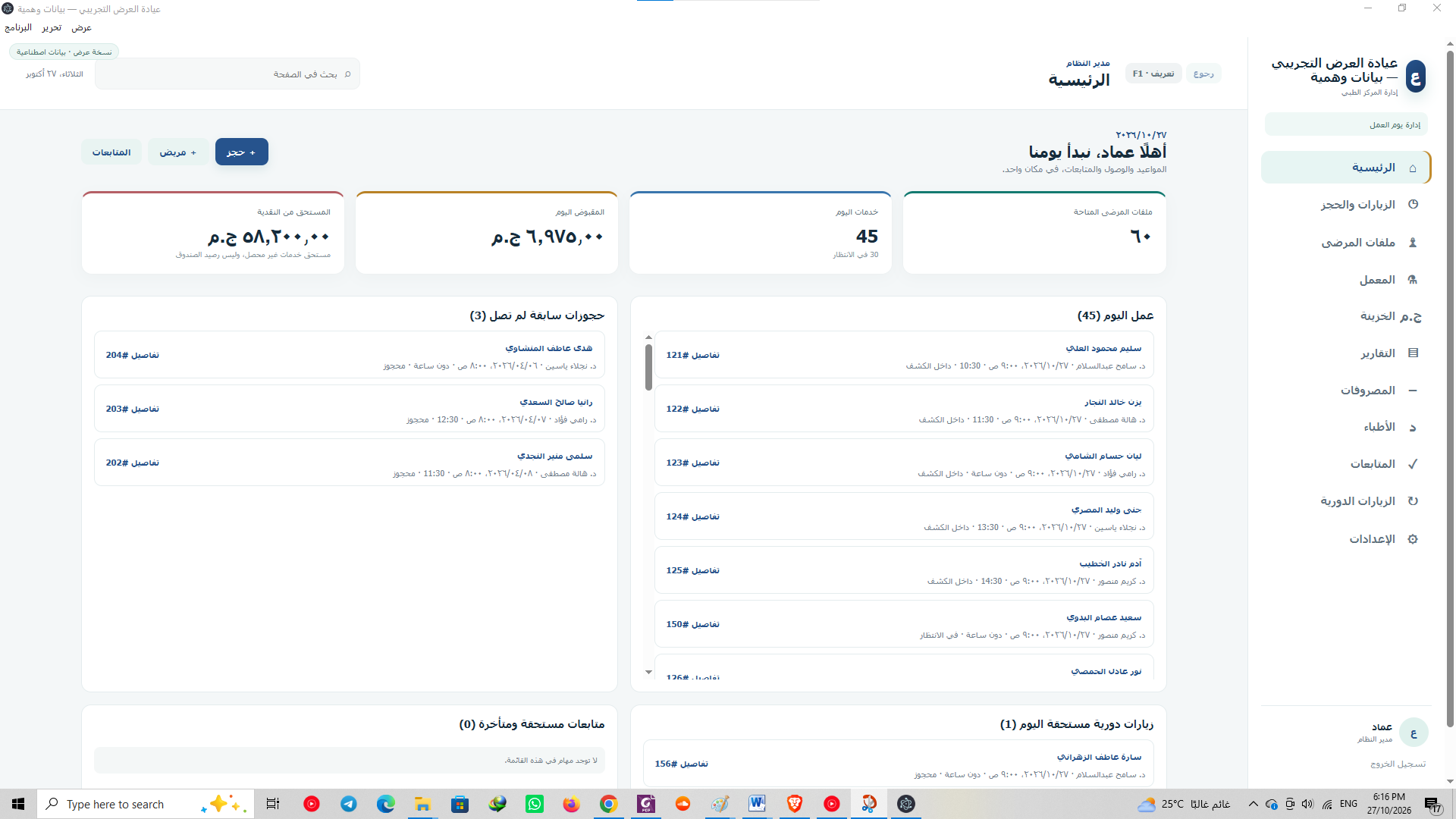
Task: Open تفاصيل #204 details link
Action: pyautogui.click(x=133, y=355)
